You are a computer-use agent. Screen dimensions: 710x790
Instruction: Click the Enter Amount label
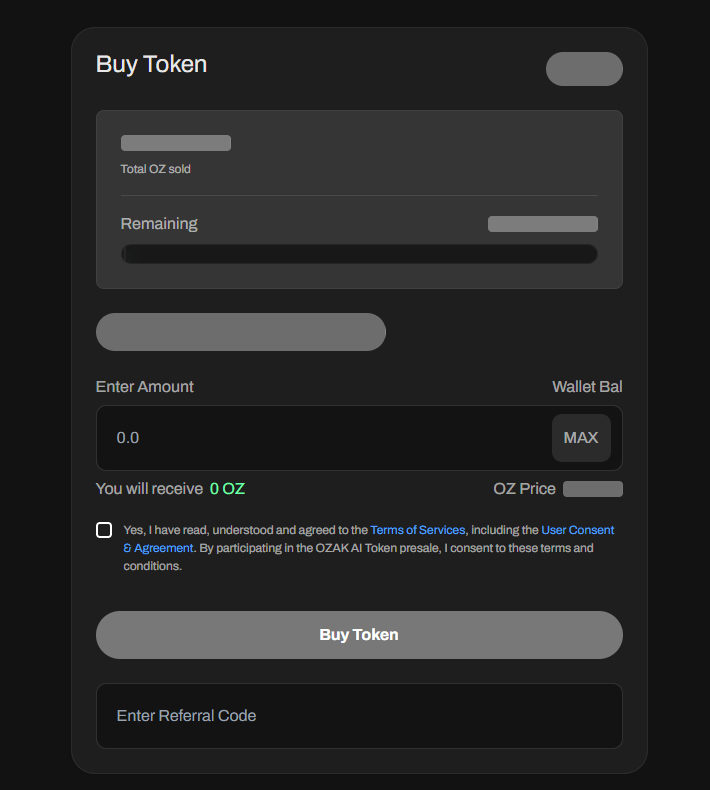145,386
